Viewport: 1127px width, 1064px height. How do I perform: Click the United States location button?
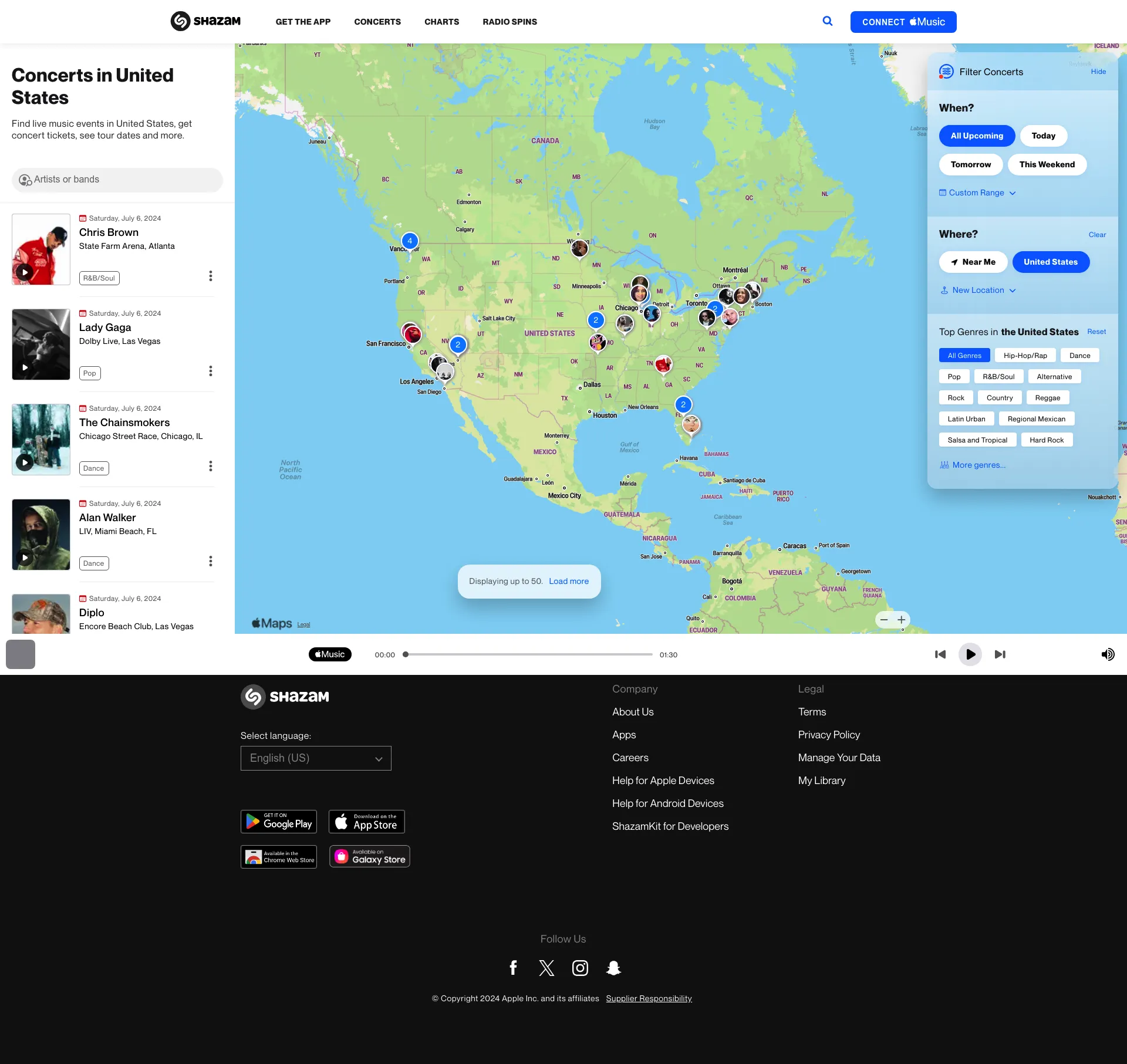click(1050, 262)
